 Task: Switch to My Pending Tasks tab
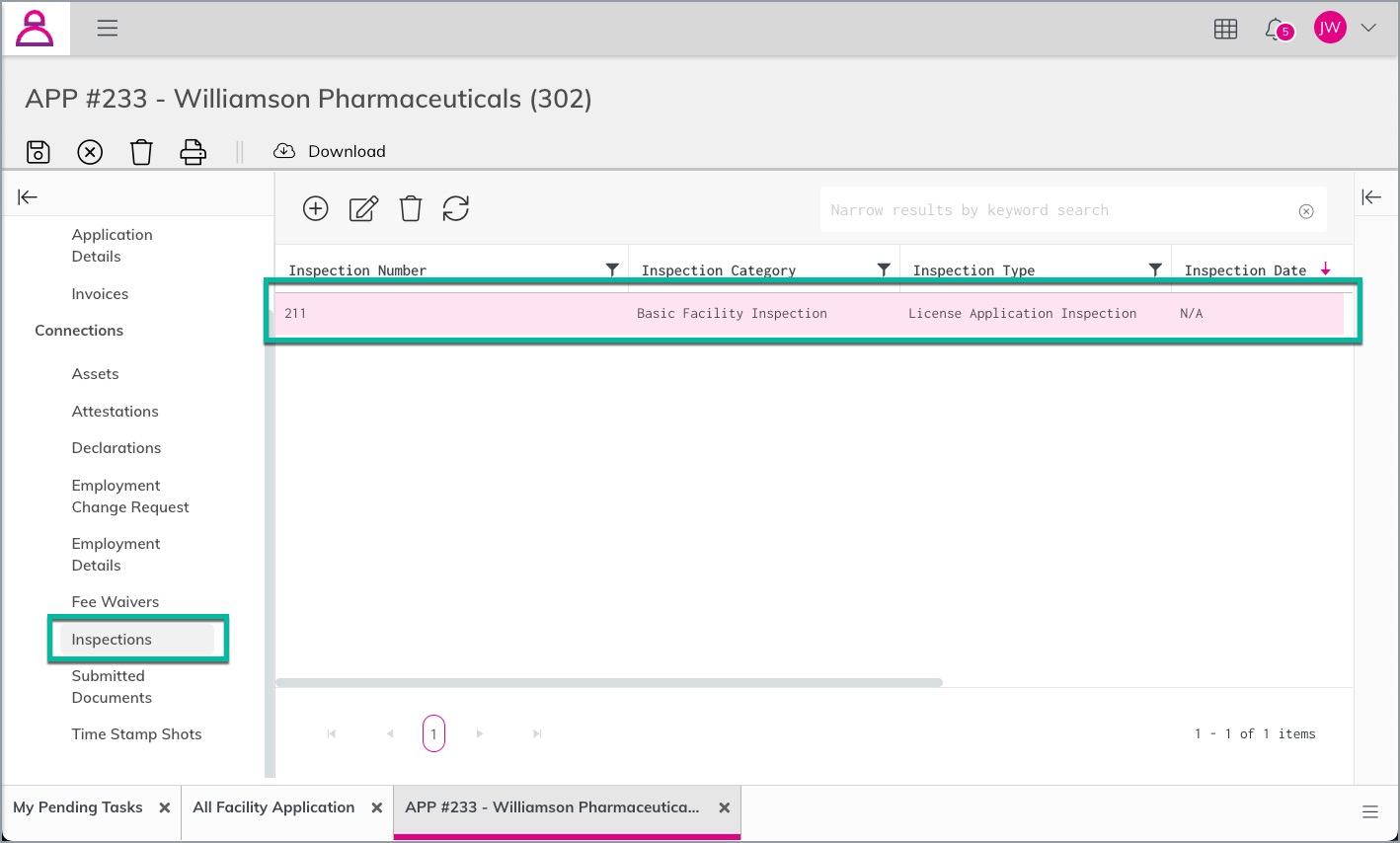(78, 807)
